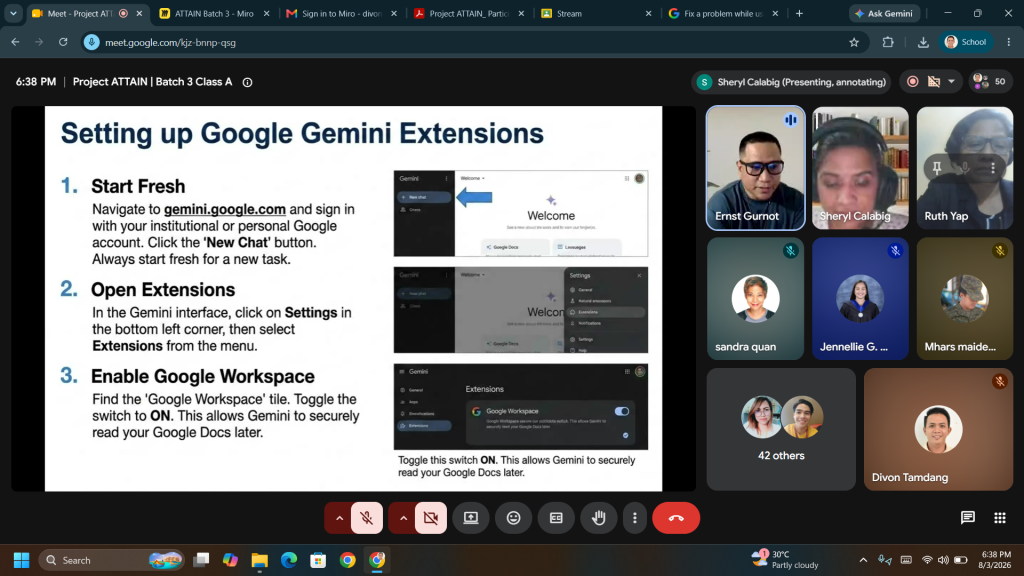Select Sheryl Calabig video tile
Screen dimensions: 1024x576
860,168
